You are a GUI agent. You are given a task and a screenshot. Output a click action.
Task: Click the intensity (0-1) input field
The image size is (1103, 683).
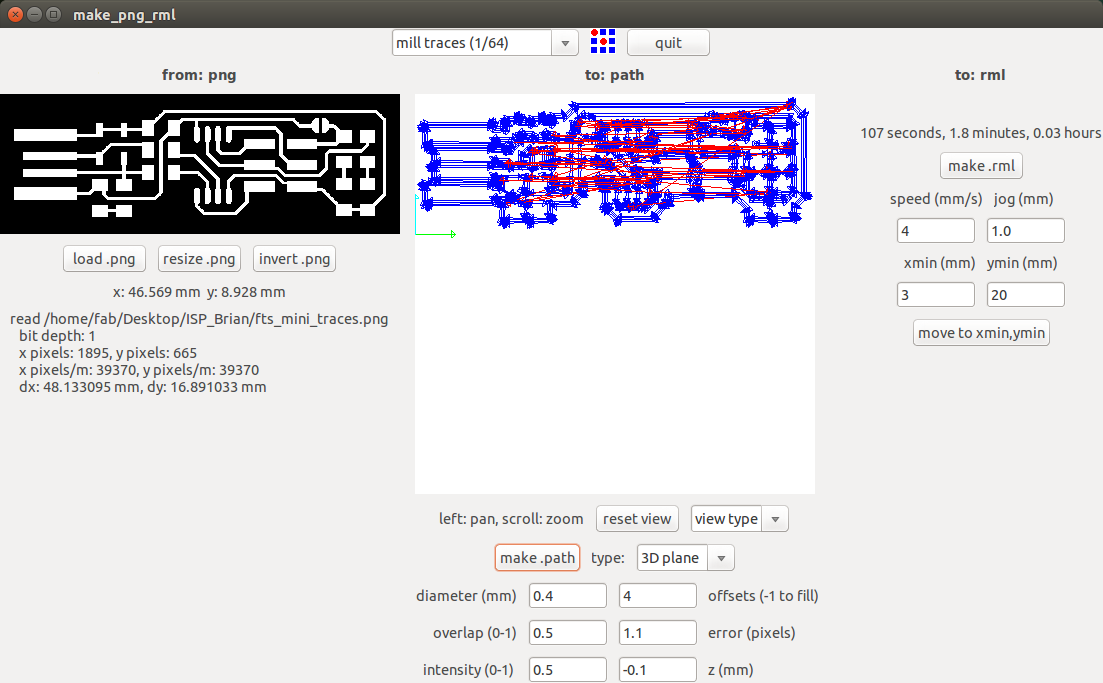[568, 670]
